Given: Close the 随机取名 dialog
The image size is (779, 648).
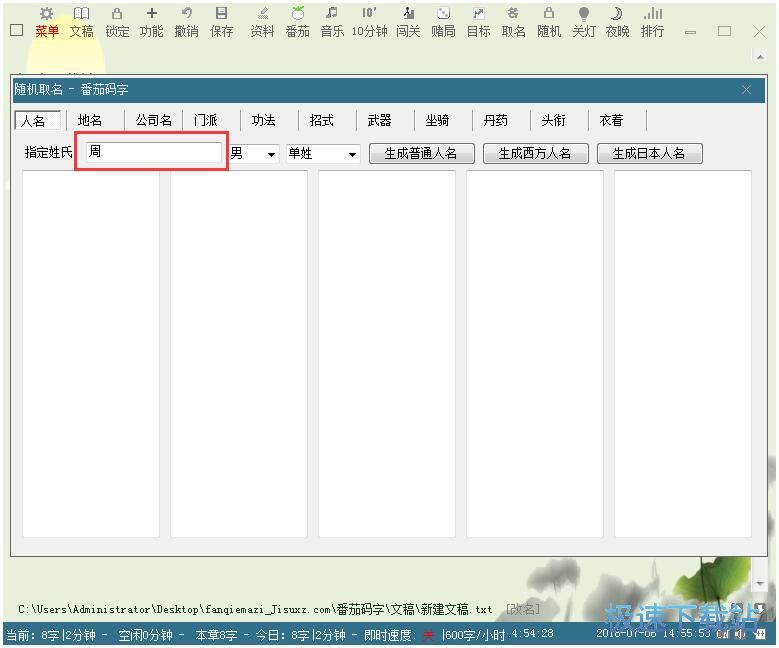Looking at the screenshot, I should pyautogui.click(x=746, y=90).
